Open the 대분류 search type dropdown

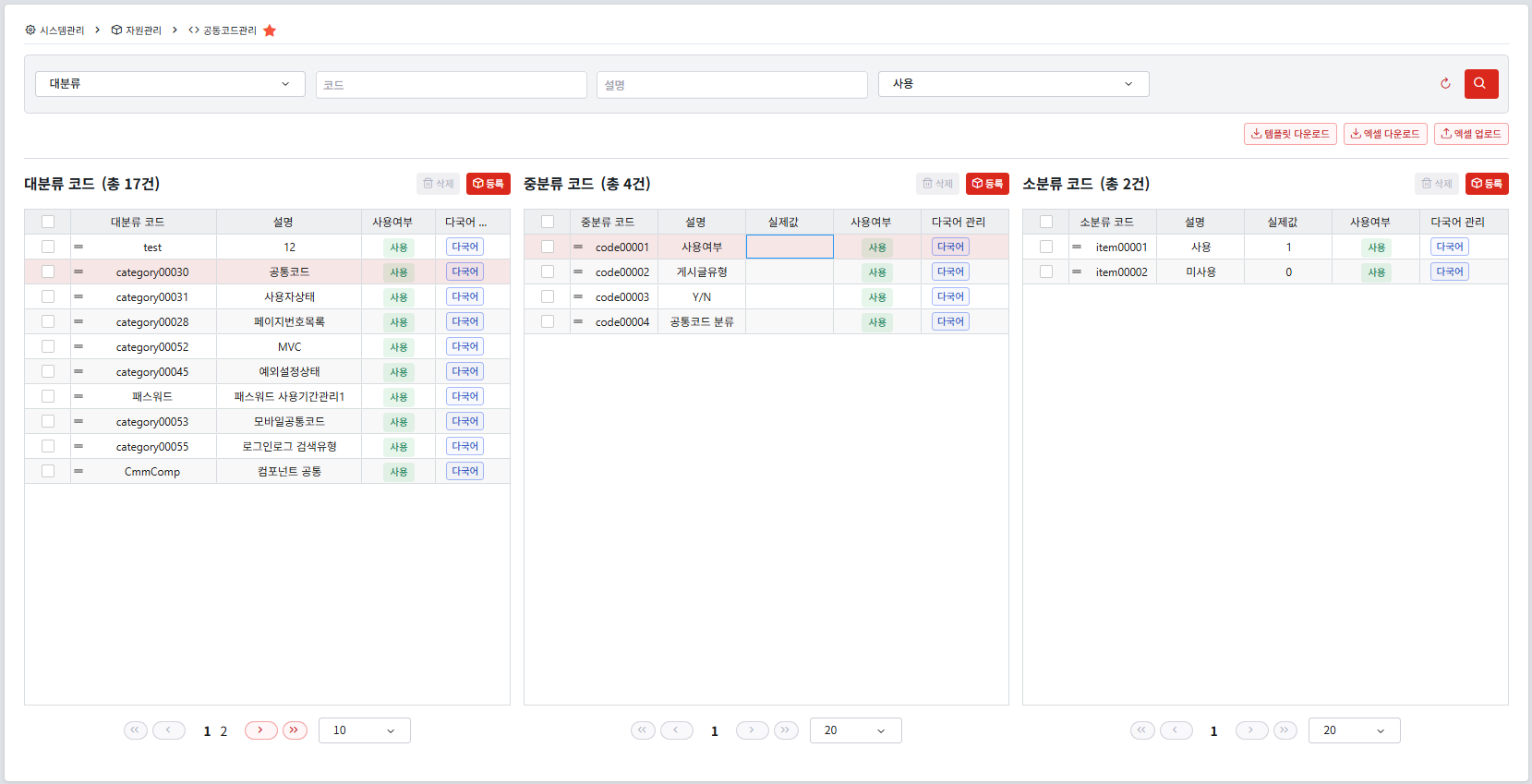(x=170, y=84)
